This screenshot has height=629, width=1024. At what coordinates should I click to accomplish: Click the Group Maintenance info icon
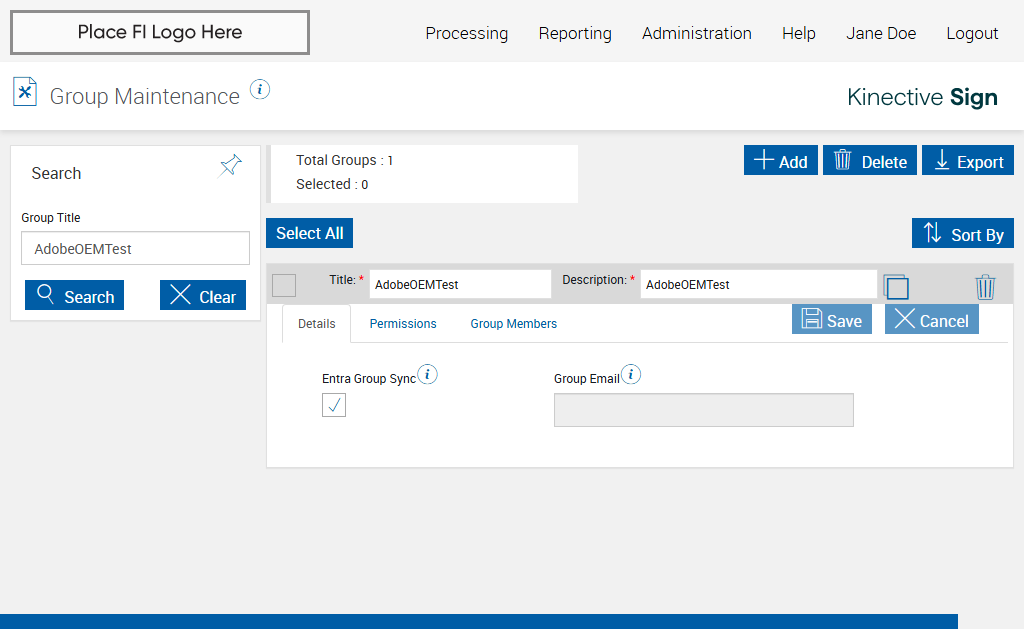(x=260, y=90)
